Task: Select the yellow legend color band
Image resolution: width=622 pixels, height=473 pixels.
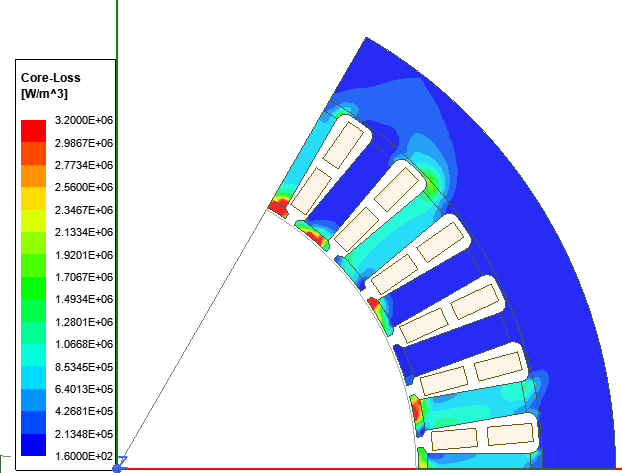Action: 33,198
